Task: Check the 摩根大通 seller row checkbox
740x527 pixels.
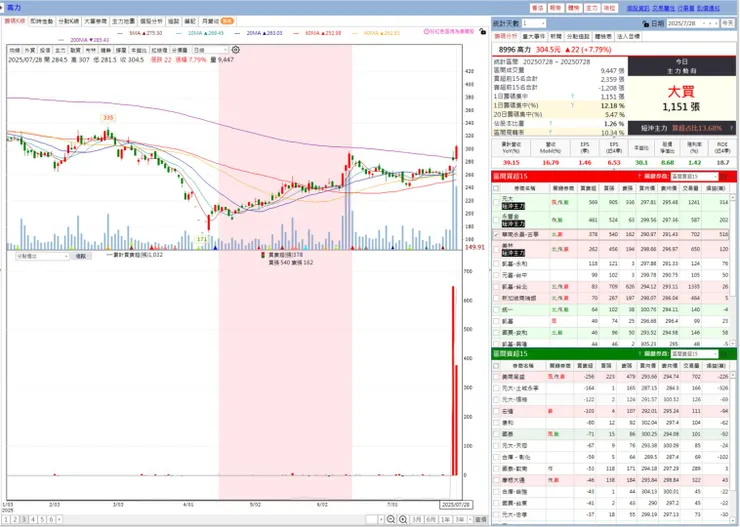Action: click(x=496, y=480)
